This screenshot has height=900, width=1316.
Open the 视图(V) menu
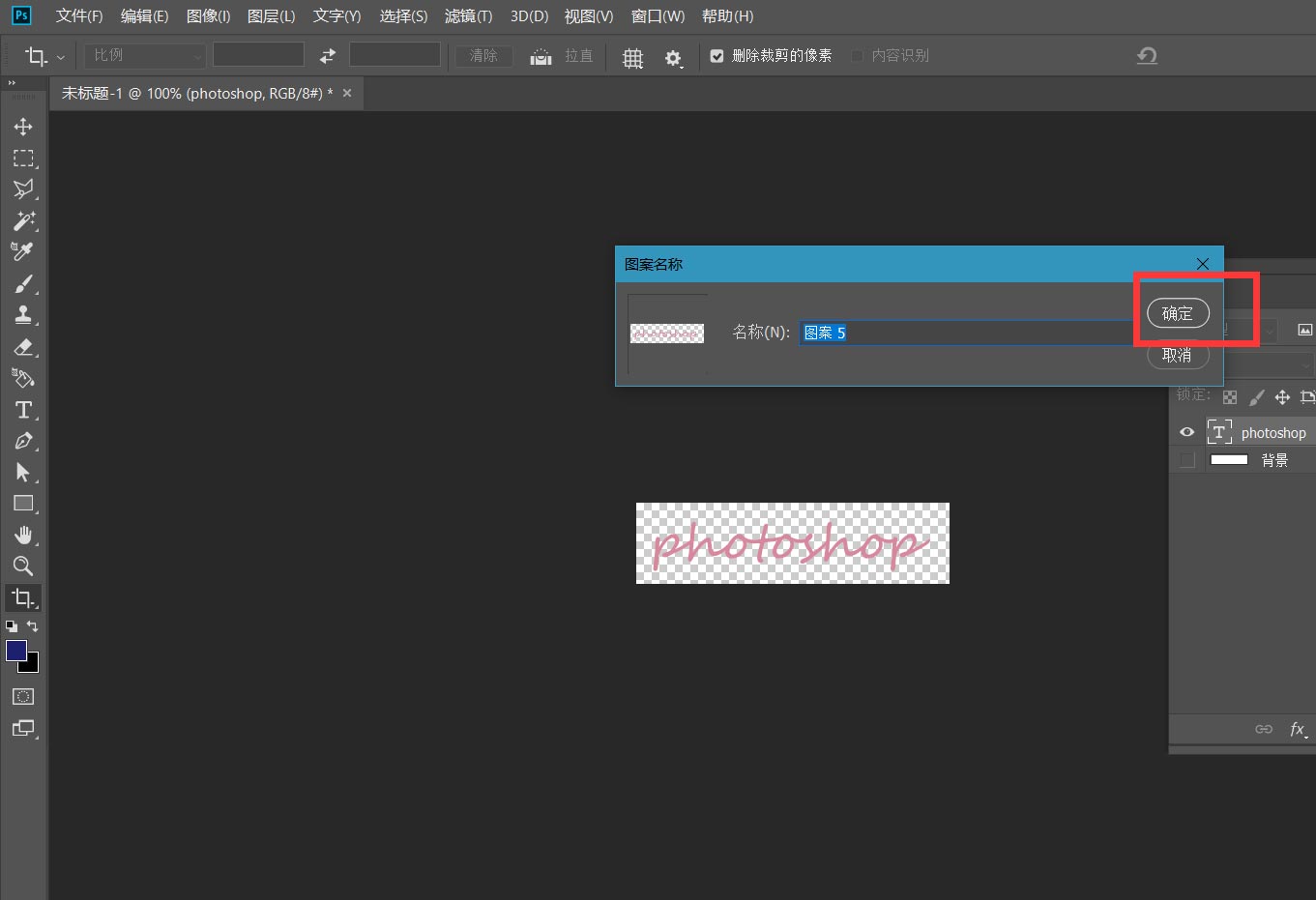point(589,16)
